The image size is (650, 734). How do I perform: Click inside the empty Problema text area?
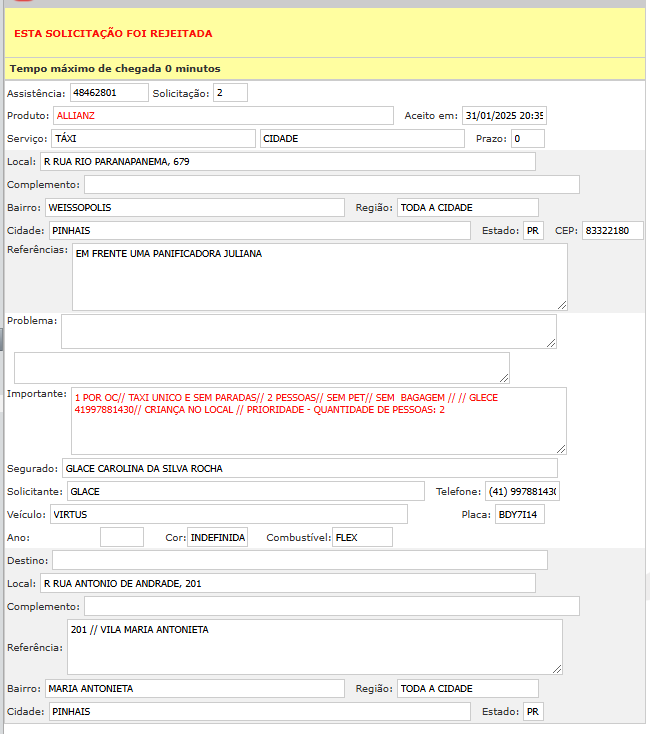point(308,331)
